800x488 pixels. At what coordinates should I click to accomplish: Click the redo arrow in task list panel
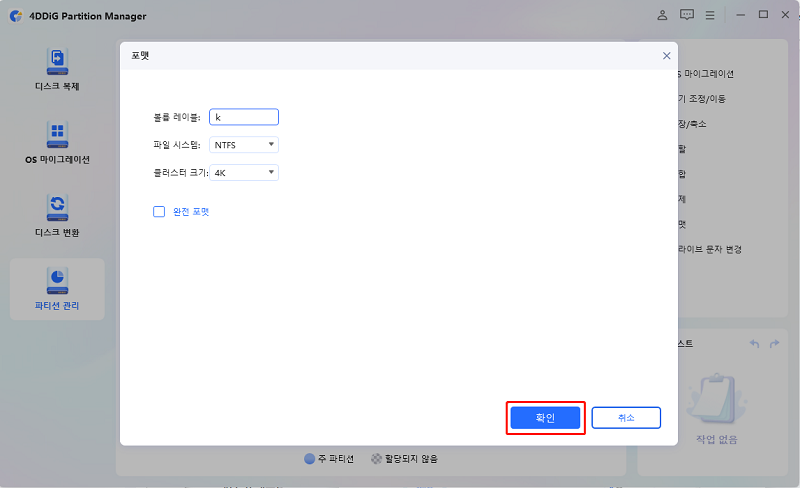pos(774,344)
